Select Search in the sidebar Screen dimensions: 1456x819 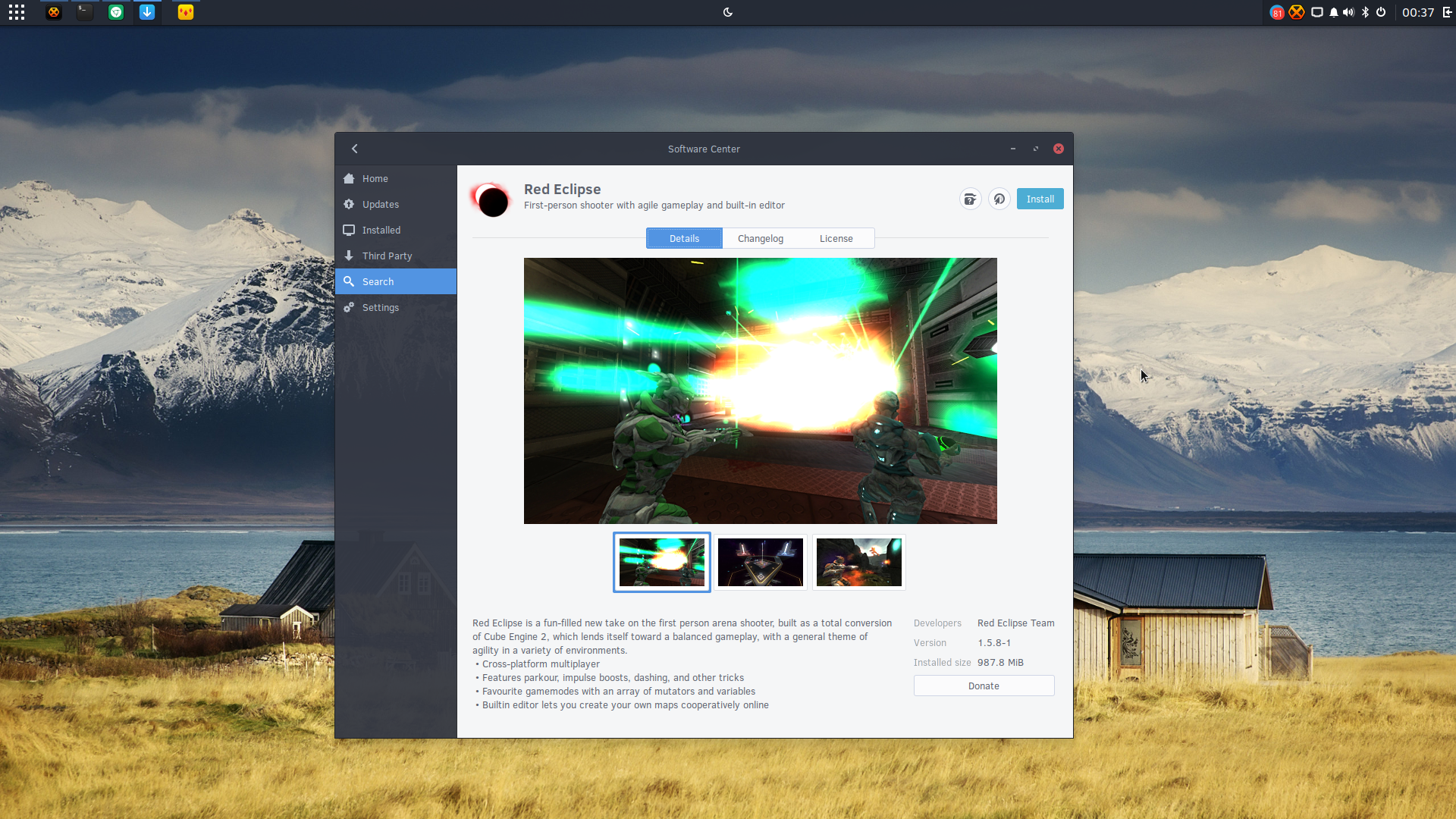(x=395, y=281)
